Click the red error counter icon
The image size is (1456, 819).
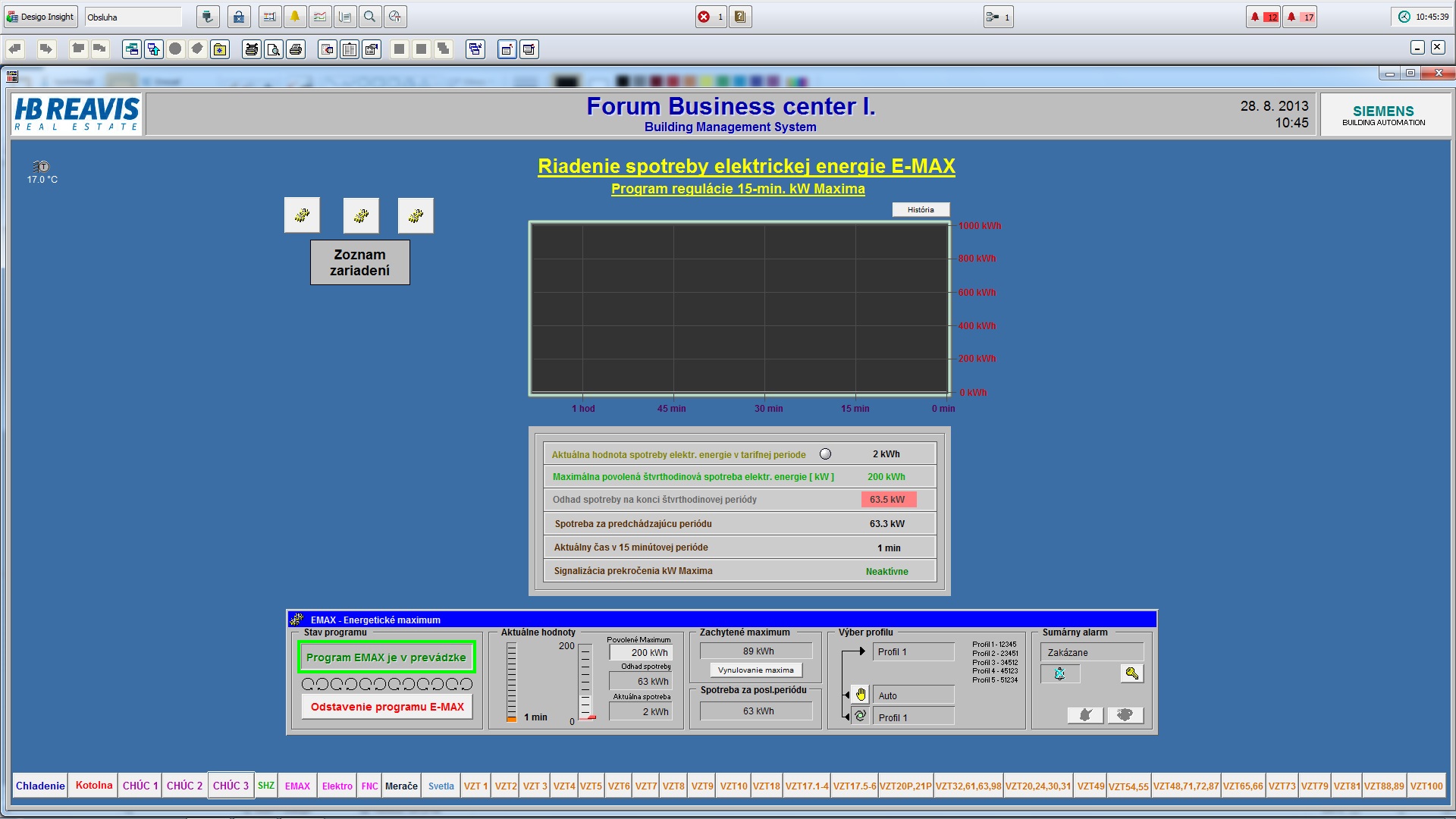(x=711, y=17)
